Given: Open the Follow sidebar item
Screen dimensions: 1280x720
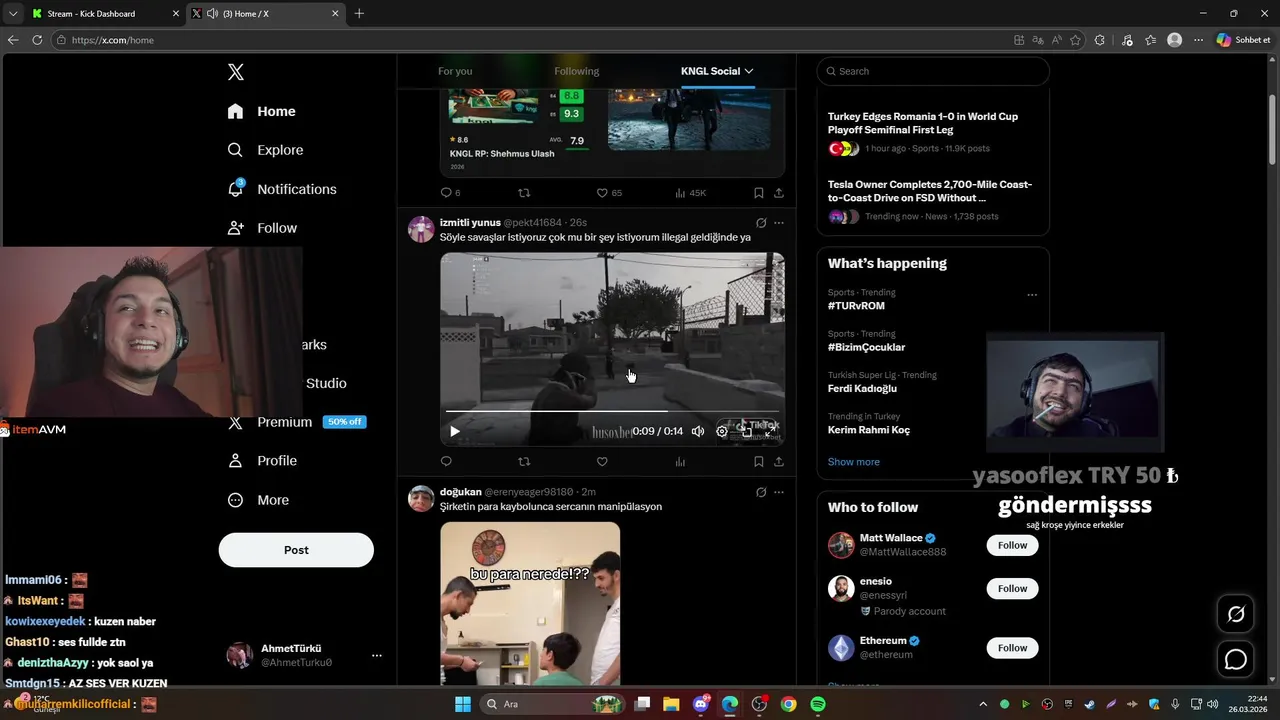Looking at the screenshot, I should [x=262, y=228].
